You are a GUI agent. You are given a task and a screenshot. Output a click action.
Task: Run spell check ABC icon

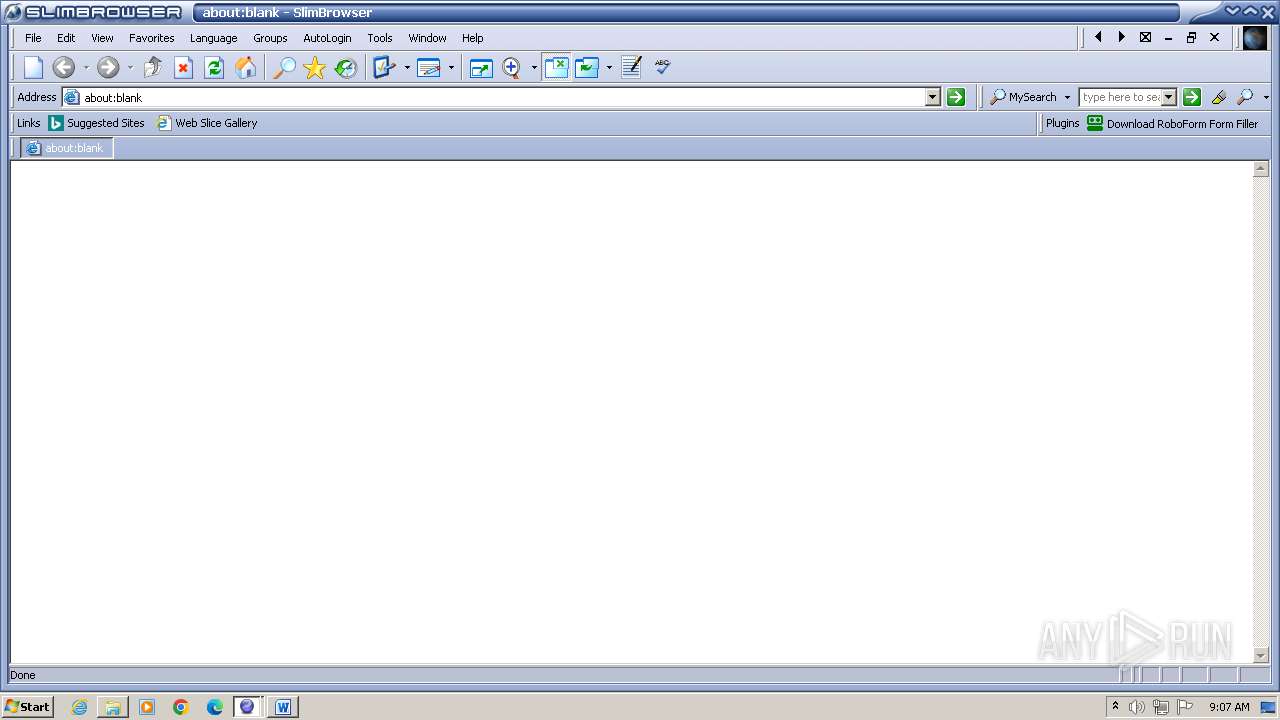662,67
